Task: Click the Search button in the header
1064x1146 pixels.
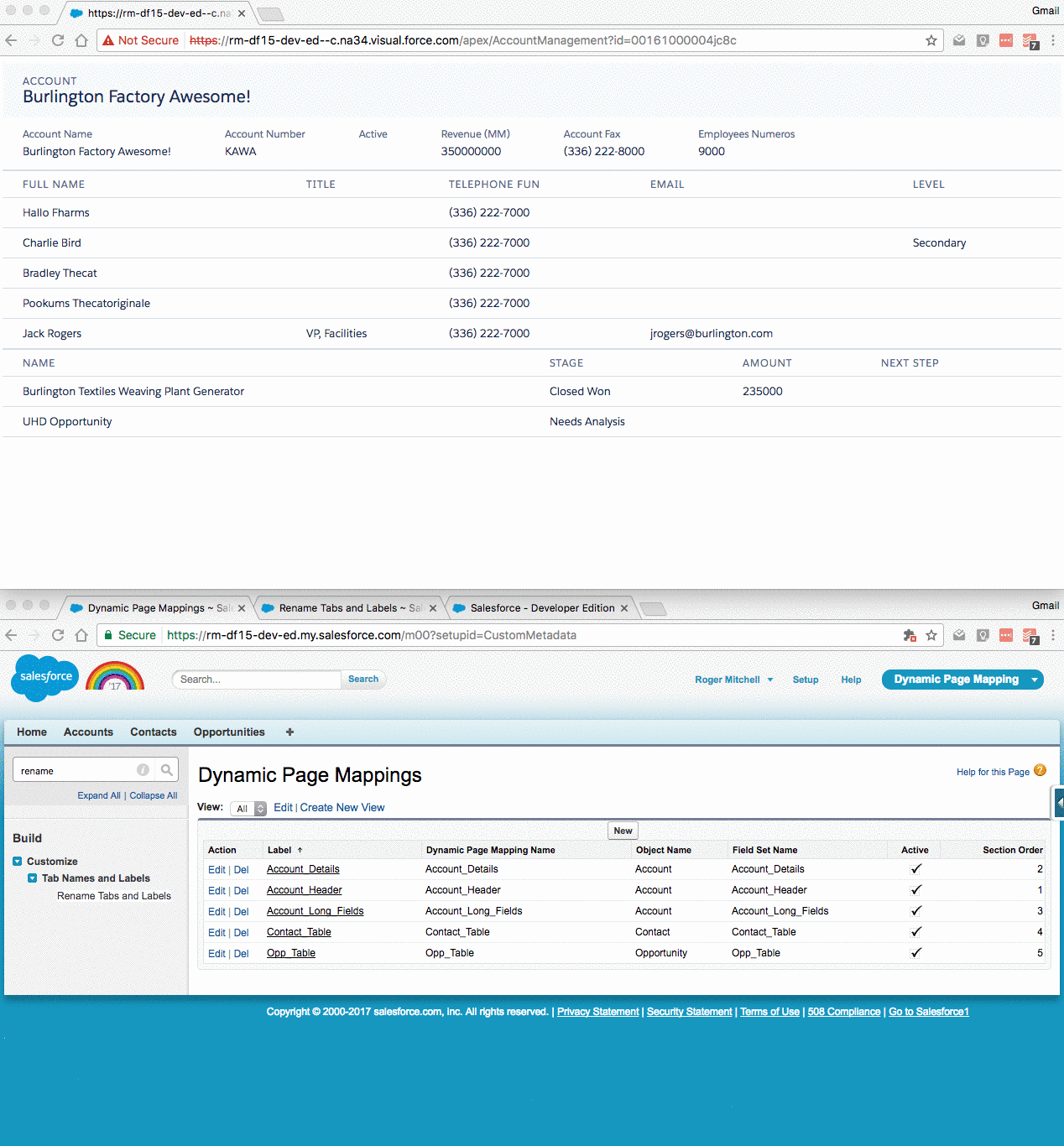Action: coord(363,680)
